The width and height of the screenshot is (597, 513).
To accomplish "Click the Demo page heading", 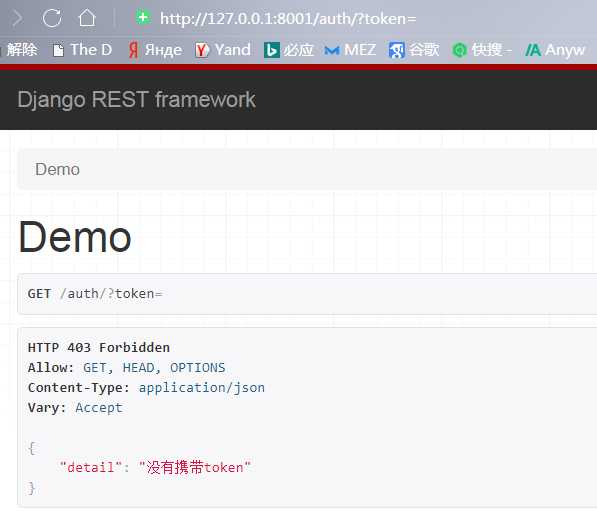I will click(75, 237).
